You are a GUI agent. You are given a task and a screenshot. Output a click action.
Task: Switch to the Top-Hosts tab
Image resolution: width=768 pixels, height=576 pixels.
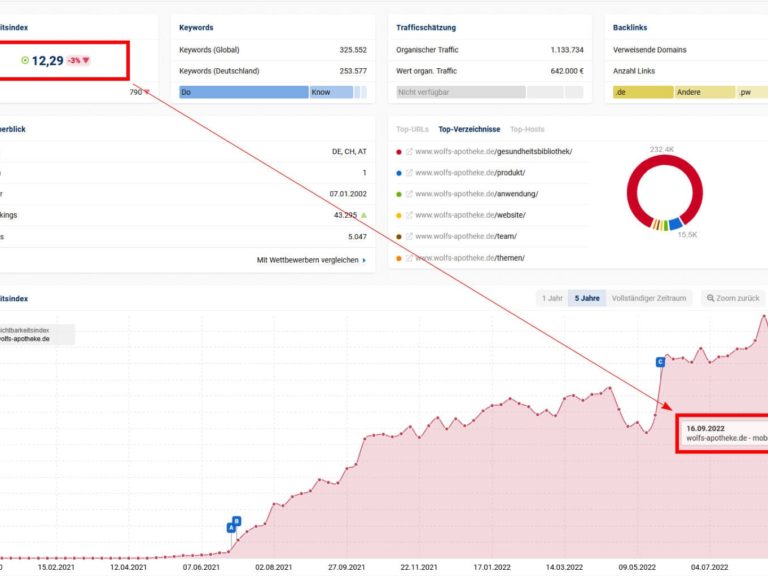tap(527, 129)
